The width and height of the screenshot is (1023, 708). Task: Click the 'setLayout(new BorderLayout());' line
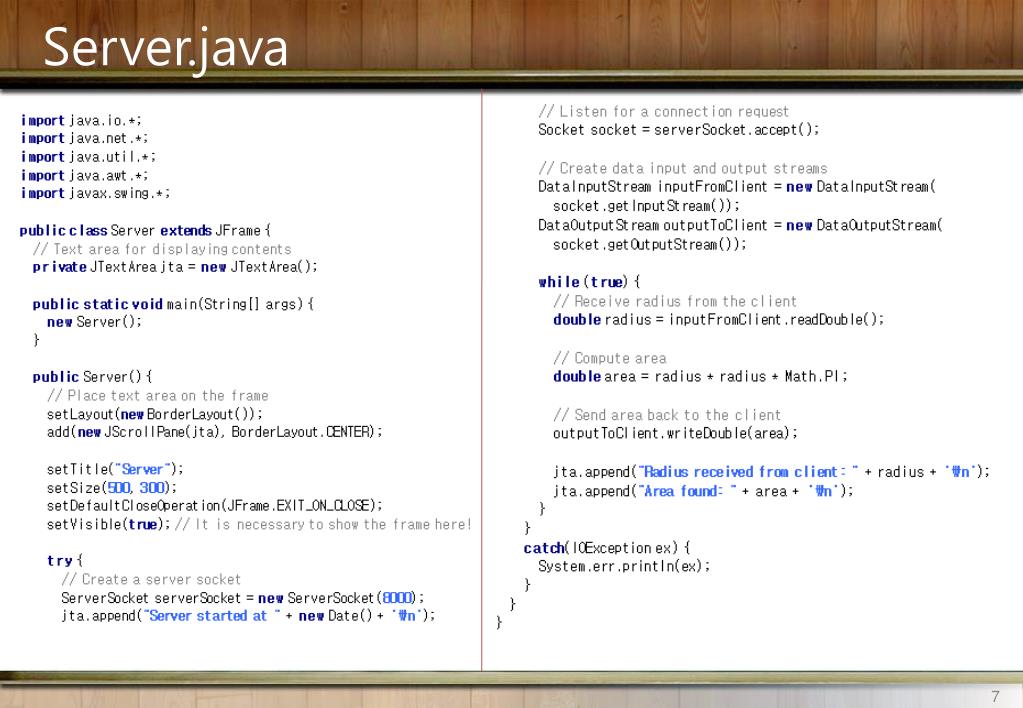click(155, 414)
